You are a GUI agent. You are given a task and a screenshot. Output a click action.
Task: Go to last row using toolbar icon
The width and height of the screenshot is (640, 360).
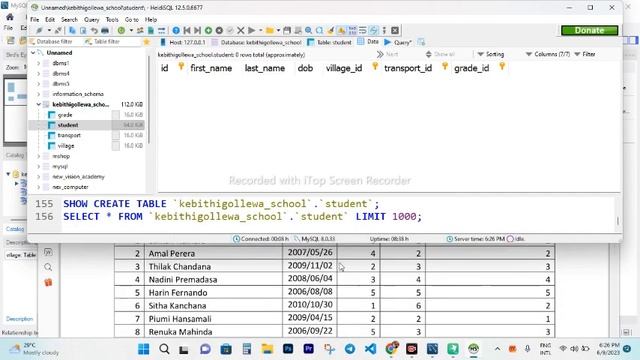198,30
